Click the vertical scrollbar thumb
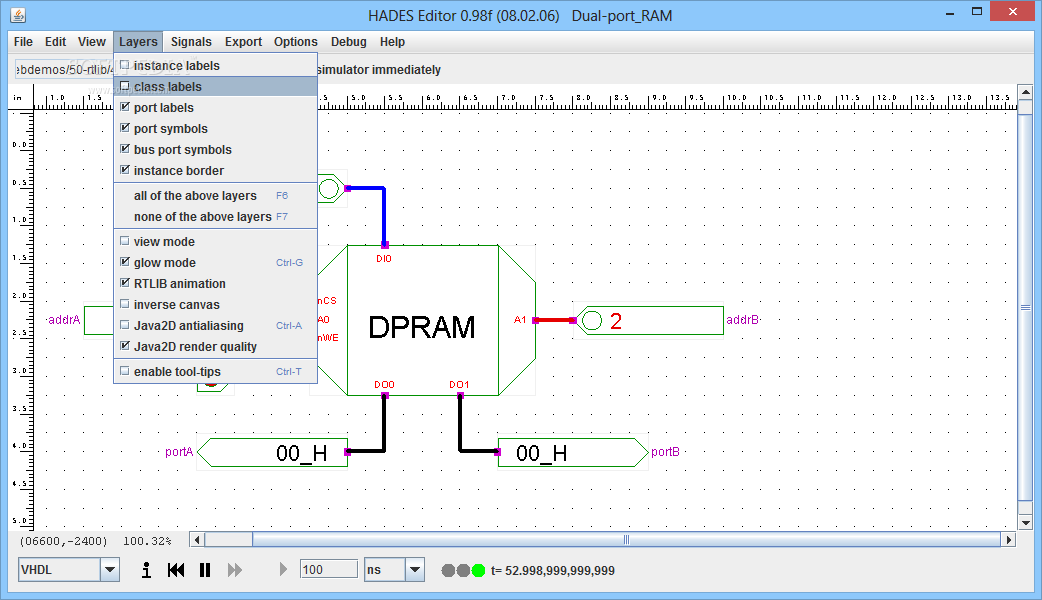This screenshot has height=600, width=1042. pos(1025,308)
